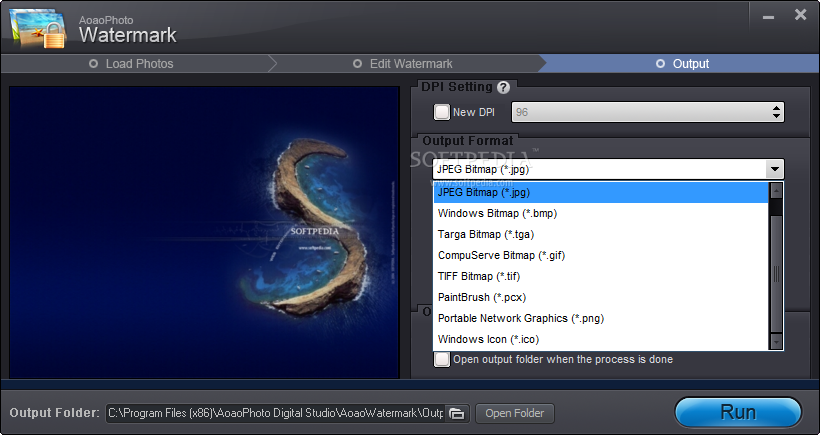Enable the New DPI checkbox
Screen dimensions: 820x435
(x=441, y=112)
